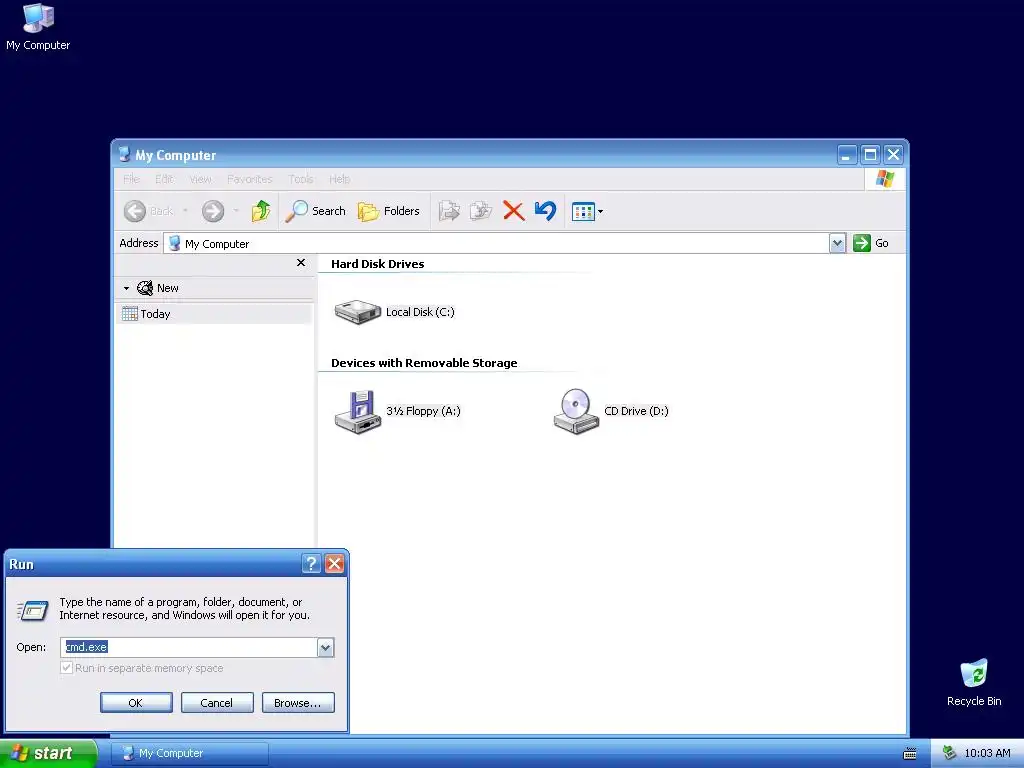Click the network tray icon
This screenshot has height=768, width=1024.
pos(950,754)
